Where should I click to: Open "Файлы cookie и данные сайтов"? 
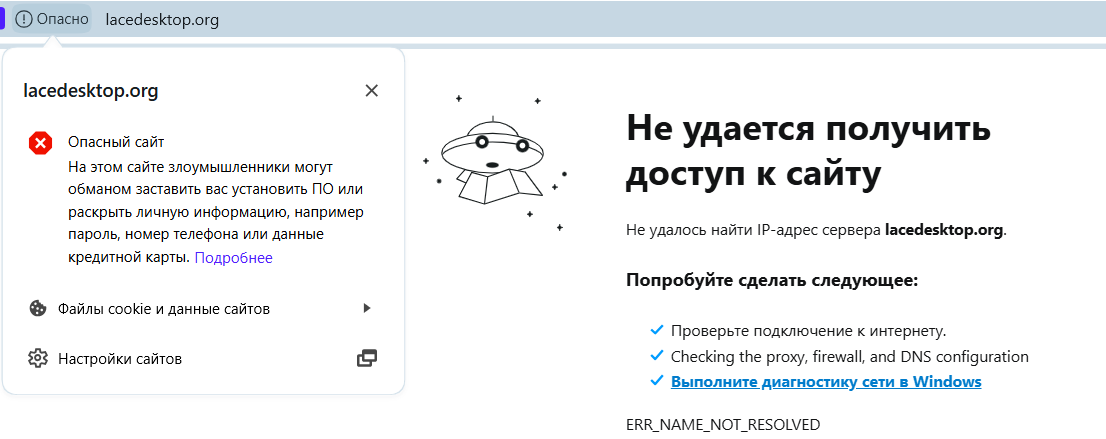pos(164,309)
